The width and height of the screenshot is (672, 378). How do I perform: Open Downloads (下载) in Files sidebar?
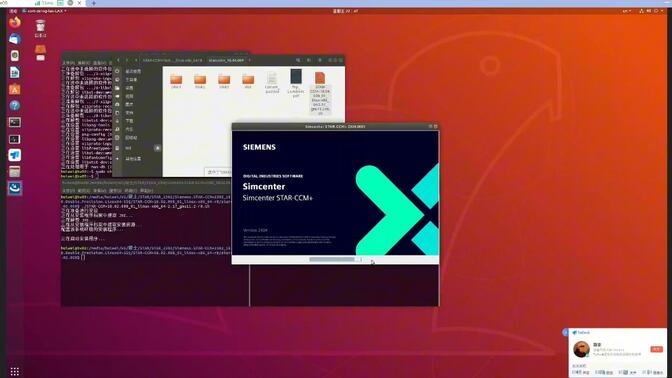129,121
